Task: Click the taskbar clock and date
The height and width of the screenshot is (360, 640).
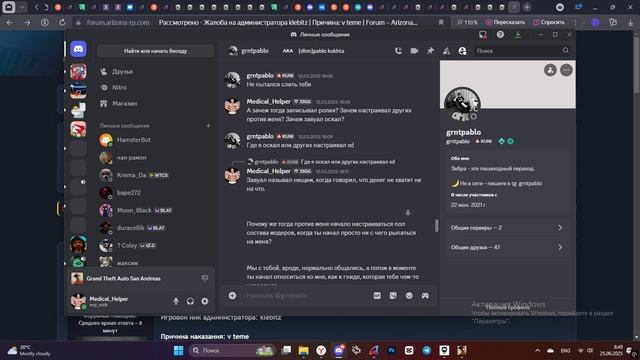Action: [611, 350]
